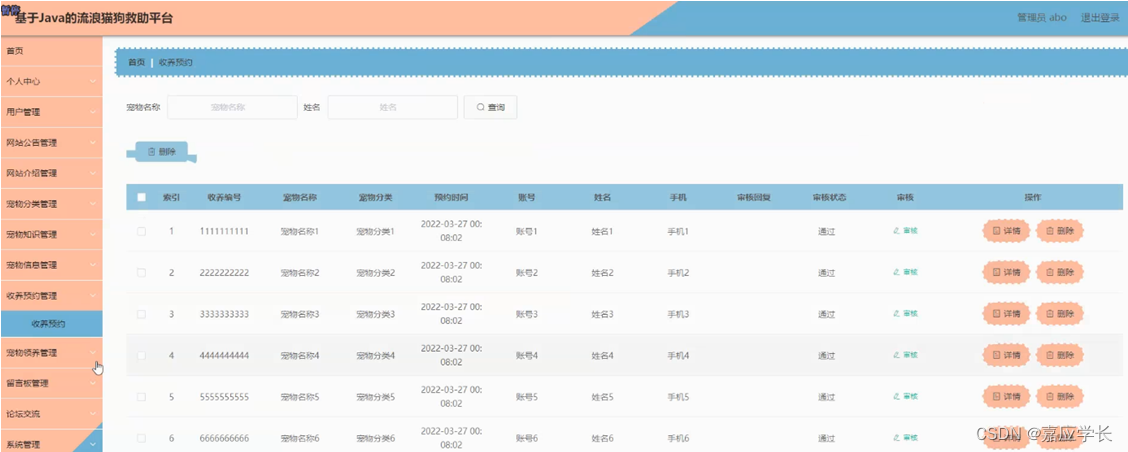Check the checkbox for row 3
The height and width of the screenshot is (452, 1128).
point(142,314)
